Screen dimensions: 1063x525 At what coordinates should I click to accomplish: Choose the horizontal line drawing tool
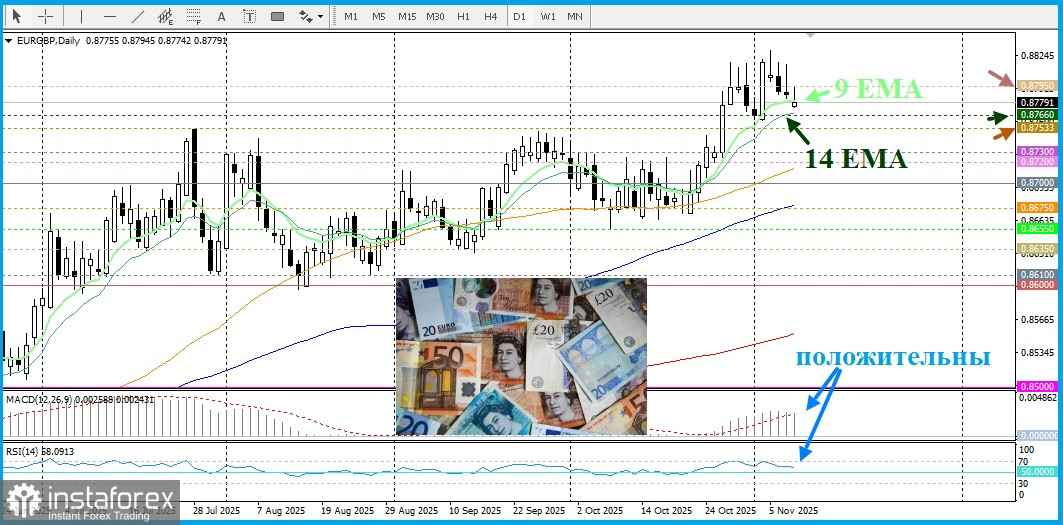click(110, 16)
